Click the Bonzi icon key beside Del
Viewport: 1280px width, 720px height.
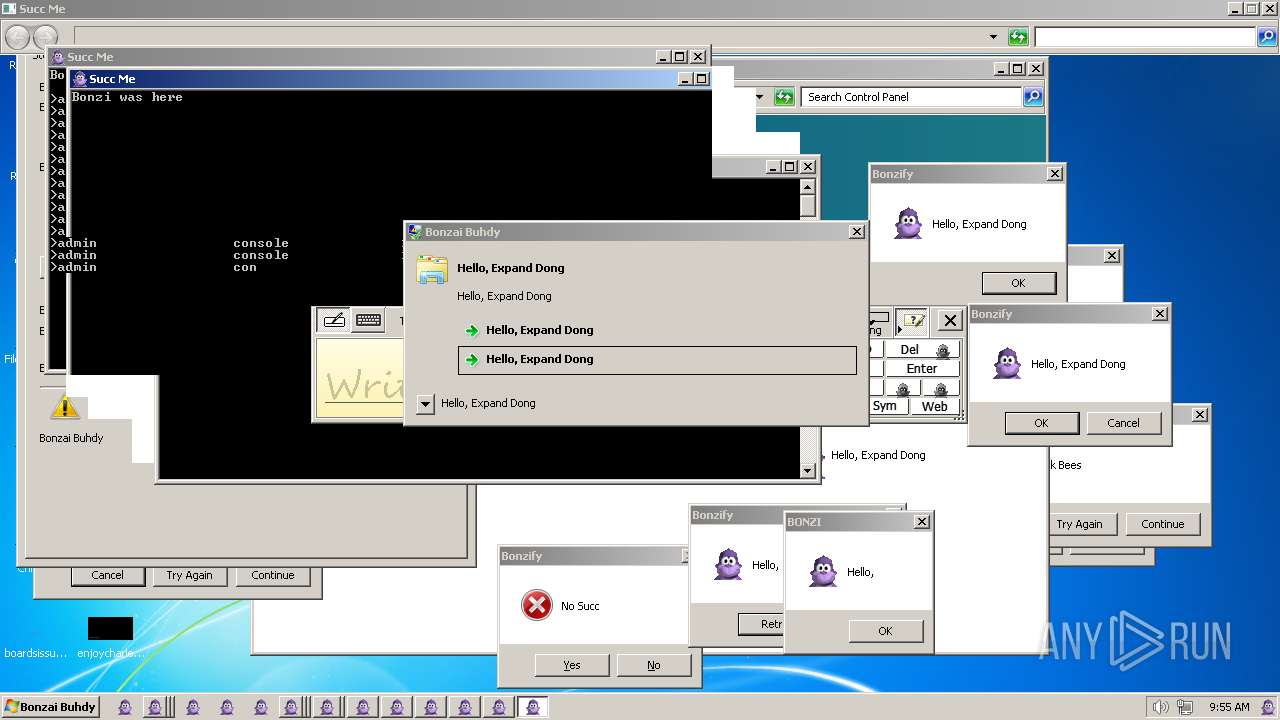[x=943, y=350]
